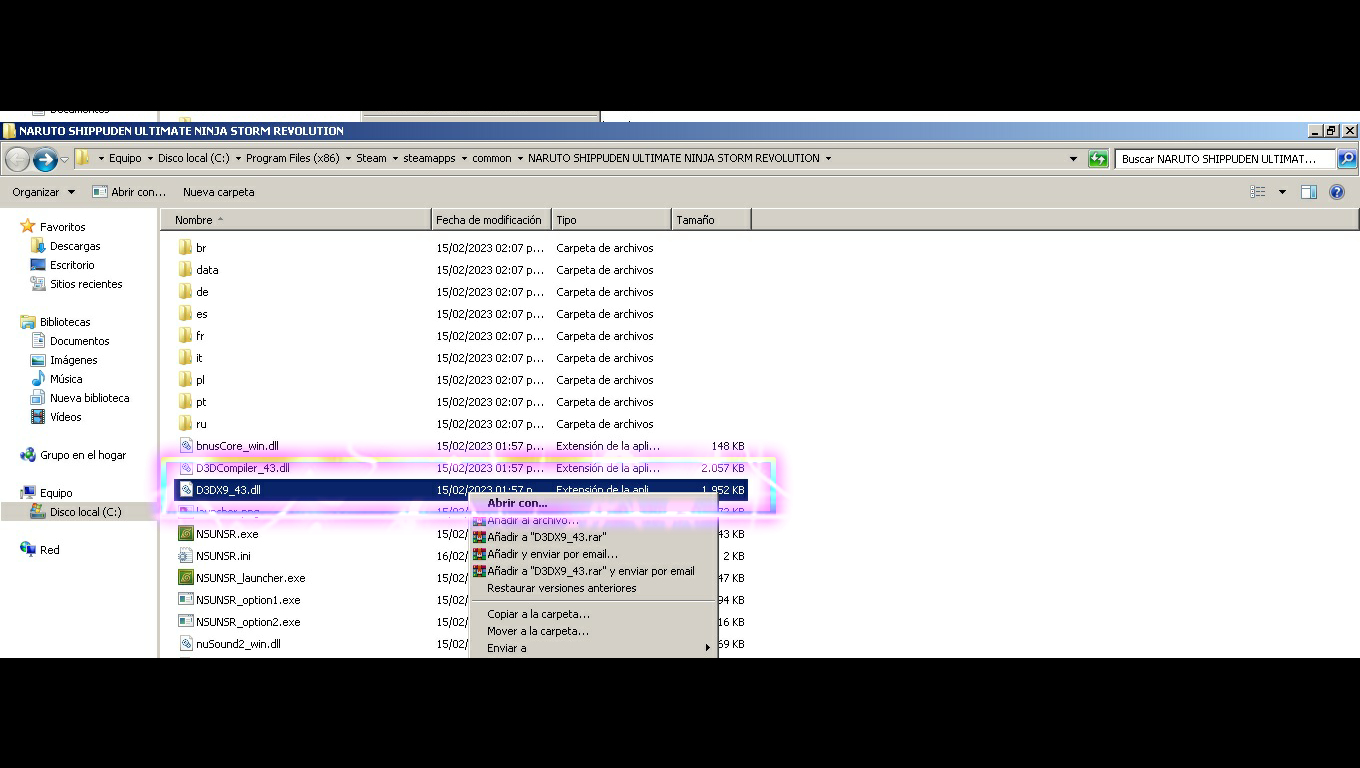
Task: Open the help question mark icon
Action: pyautogui.click(x=1337, y=192)
